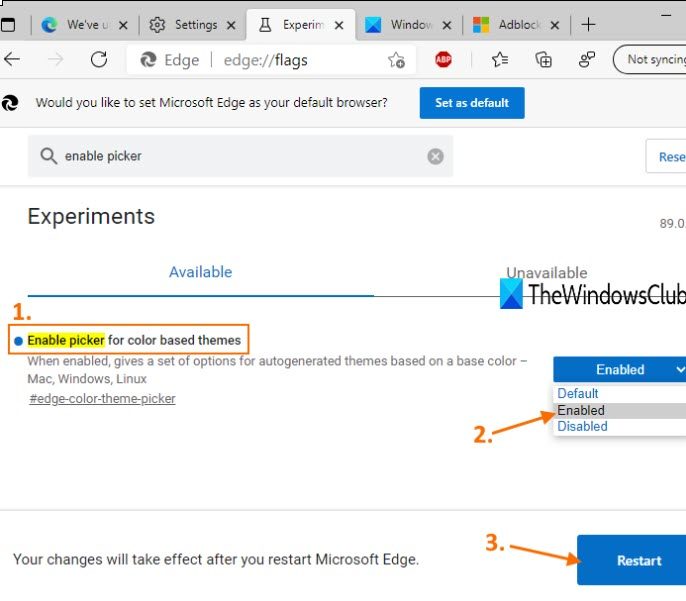
Task: Switch to the Available experiments tab
Action: 200,272
